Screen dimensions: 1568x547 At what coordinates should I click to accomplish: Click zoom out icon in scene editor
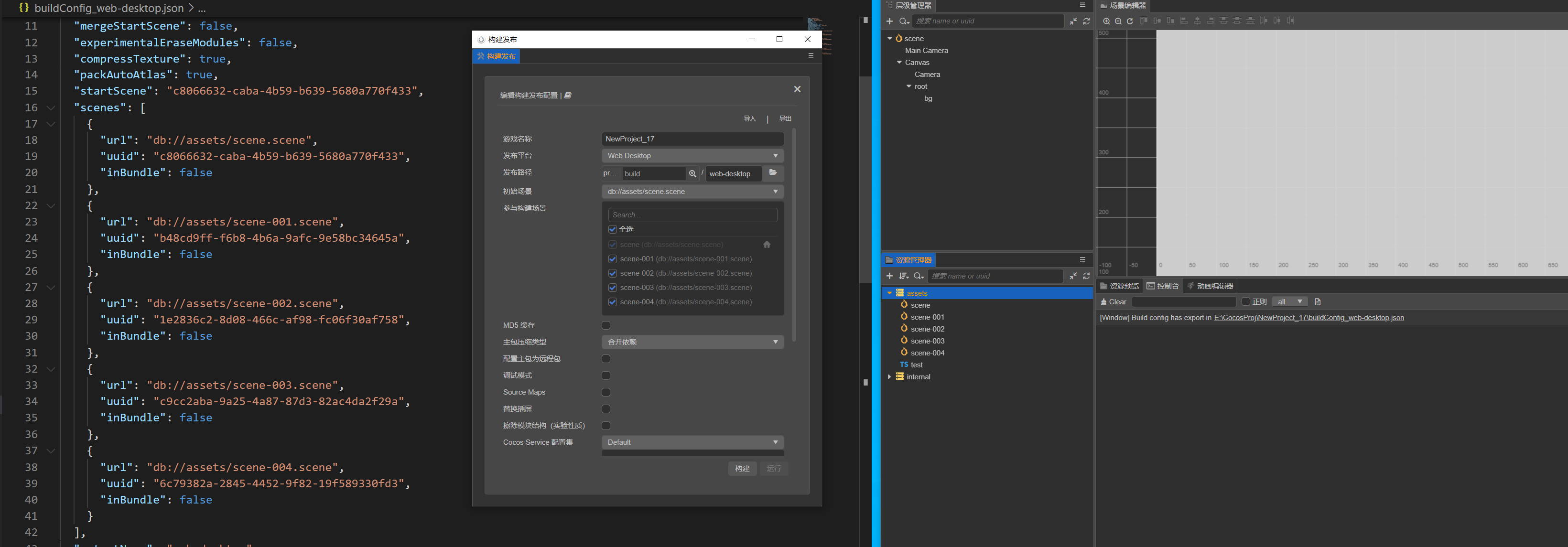pyautogui.click(x=1118, y=21)
